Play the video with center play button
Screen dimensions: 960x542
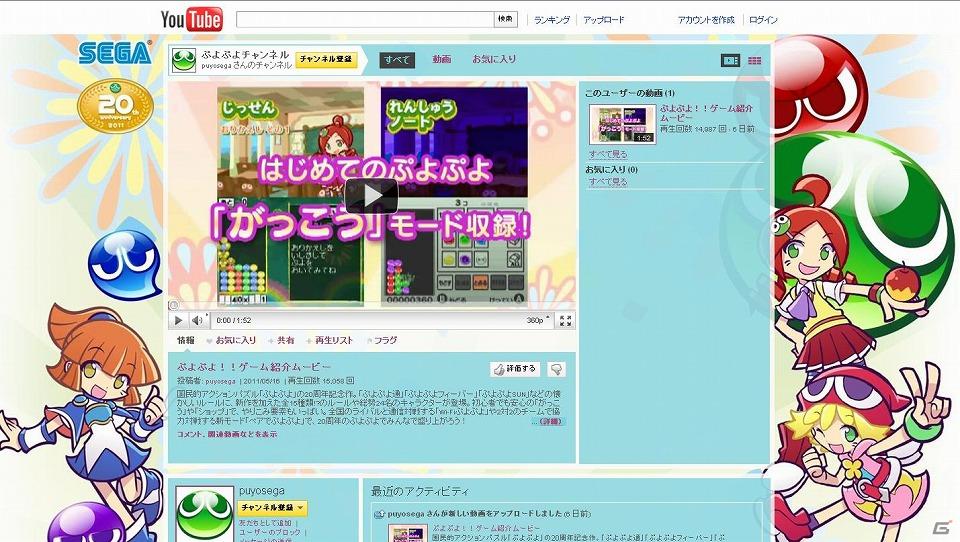[371, 196]
